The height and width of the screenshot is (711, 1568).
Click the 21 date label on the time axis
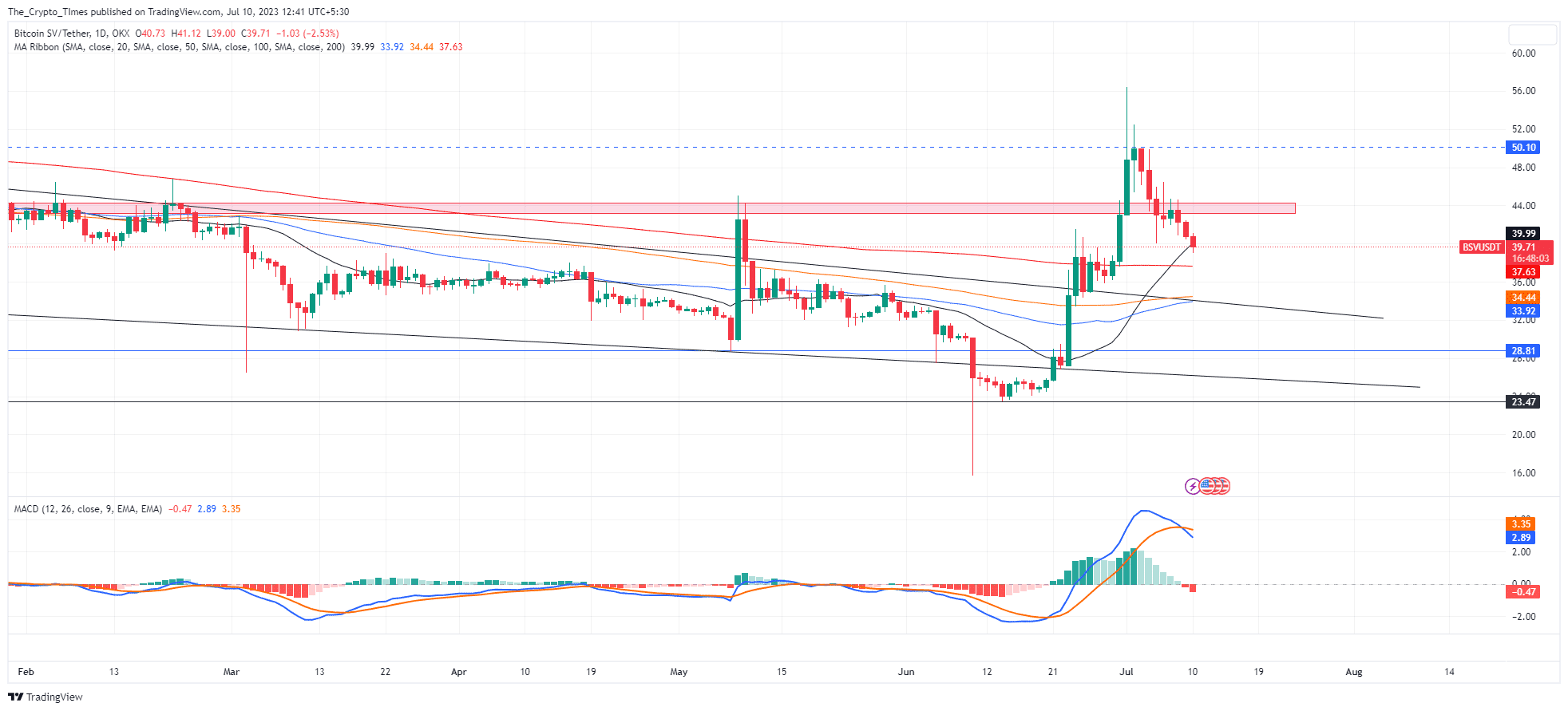pyautogui.click(x=1052, y=672)
